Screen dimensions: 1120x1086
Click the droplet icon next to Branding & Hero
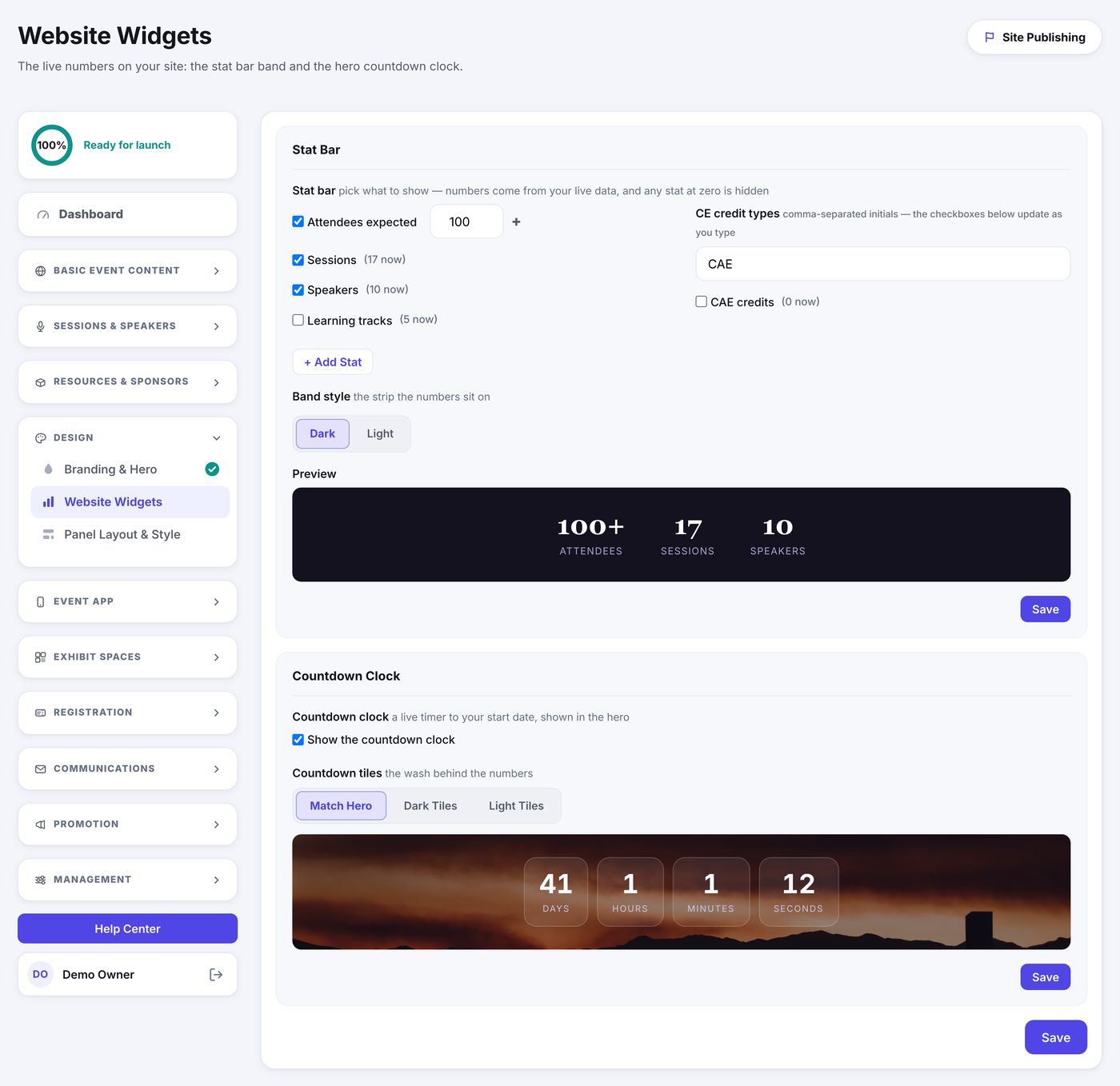click(x=48, y=469)
